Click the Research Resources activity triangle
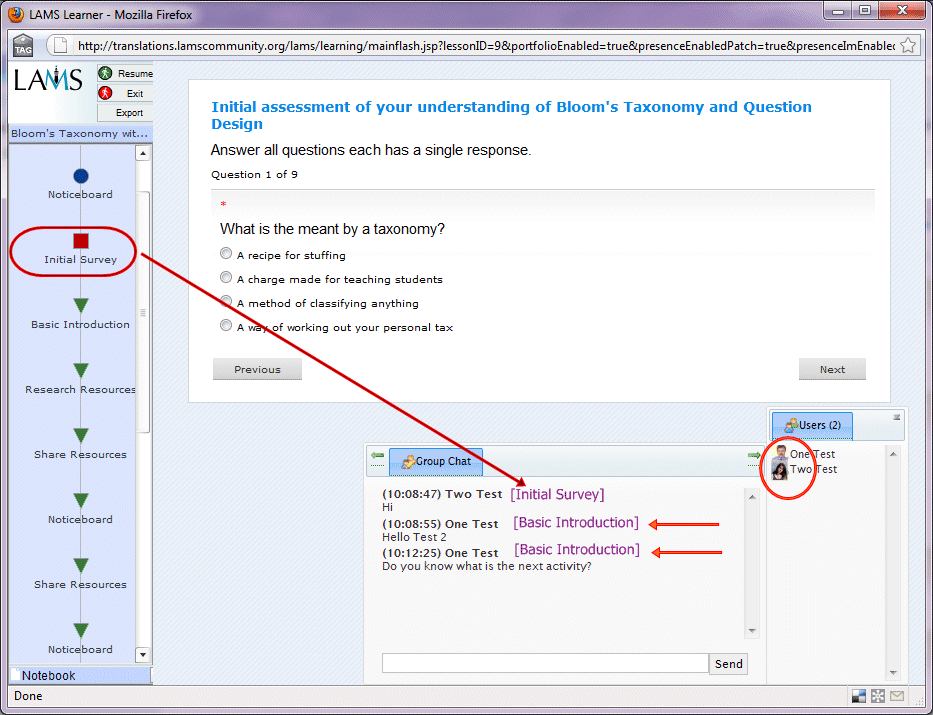The height and width of the screenshot is (715, 933). coord(81,370)
